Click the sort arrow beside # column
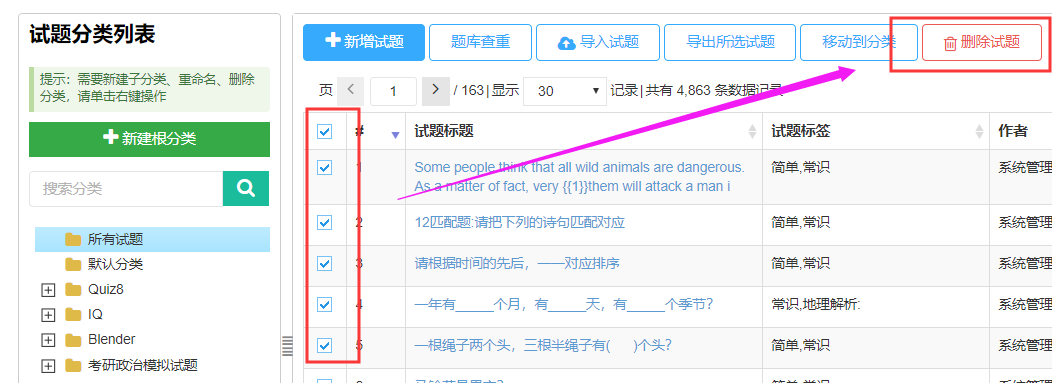Screen dimensions: 1052x383 [395, 135]
